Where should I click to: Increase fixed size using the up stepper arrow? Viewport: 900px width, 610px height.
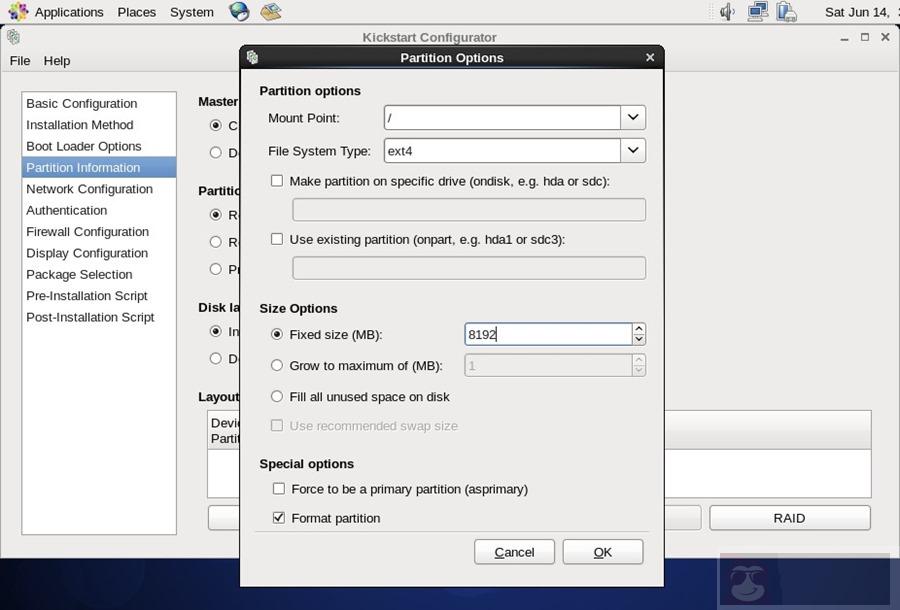coord(638,328)
